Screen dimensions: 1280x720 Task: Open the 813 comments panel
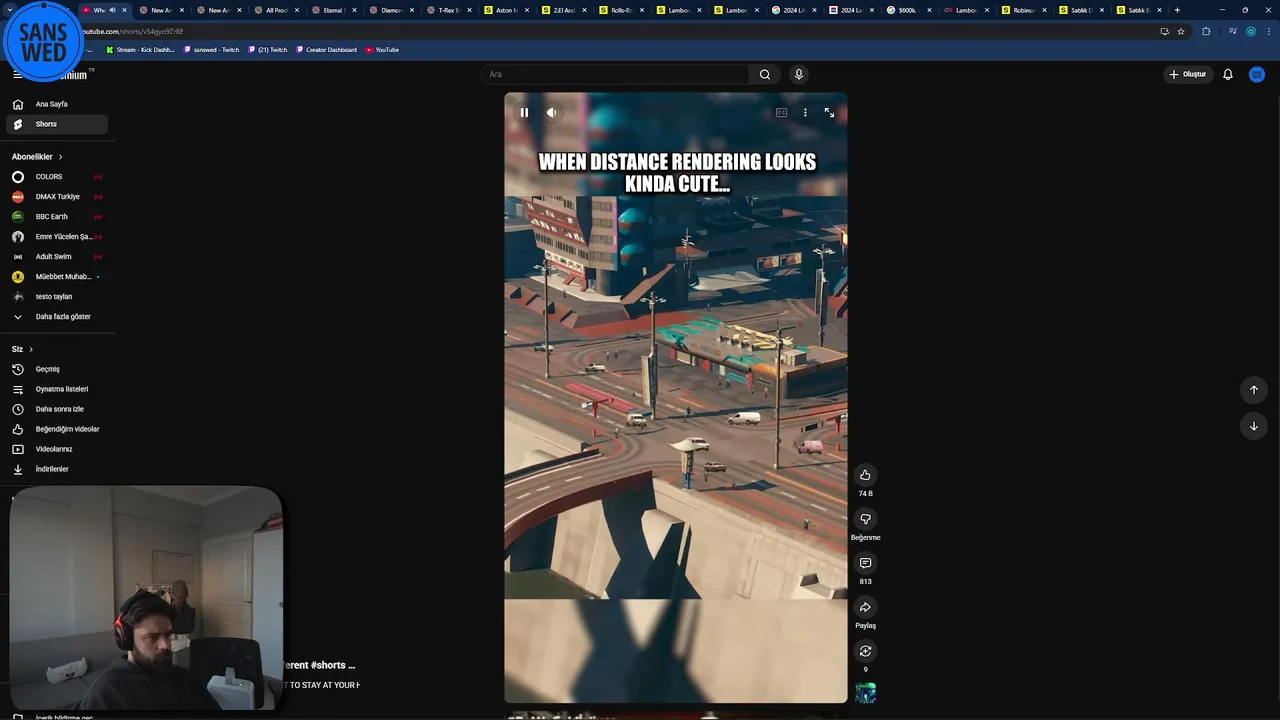click(865, 563)
